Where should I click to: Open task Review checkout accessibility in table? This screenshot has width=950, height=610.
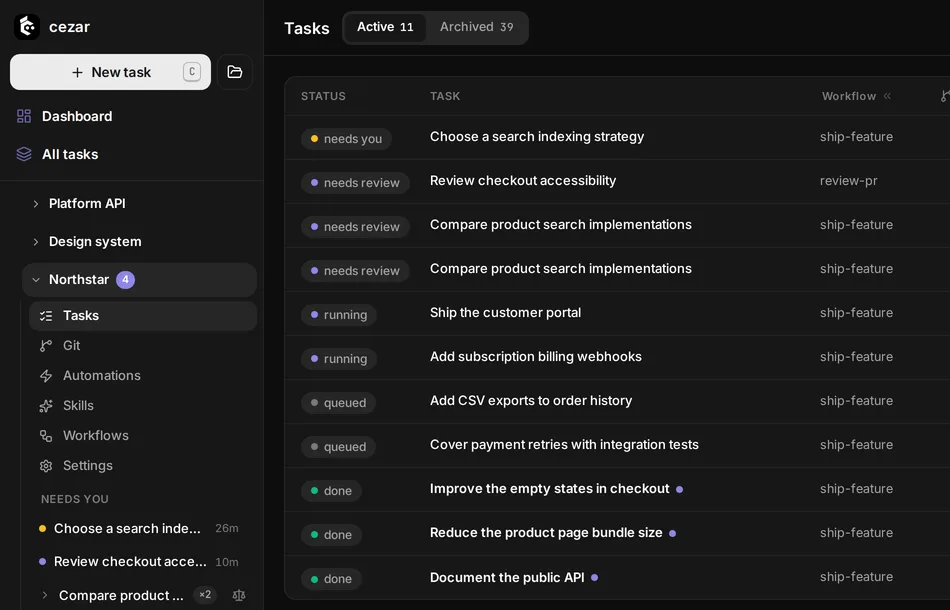point(523,181)
